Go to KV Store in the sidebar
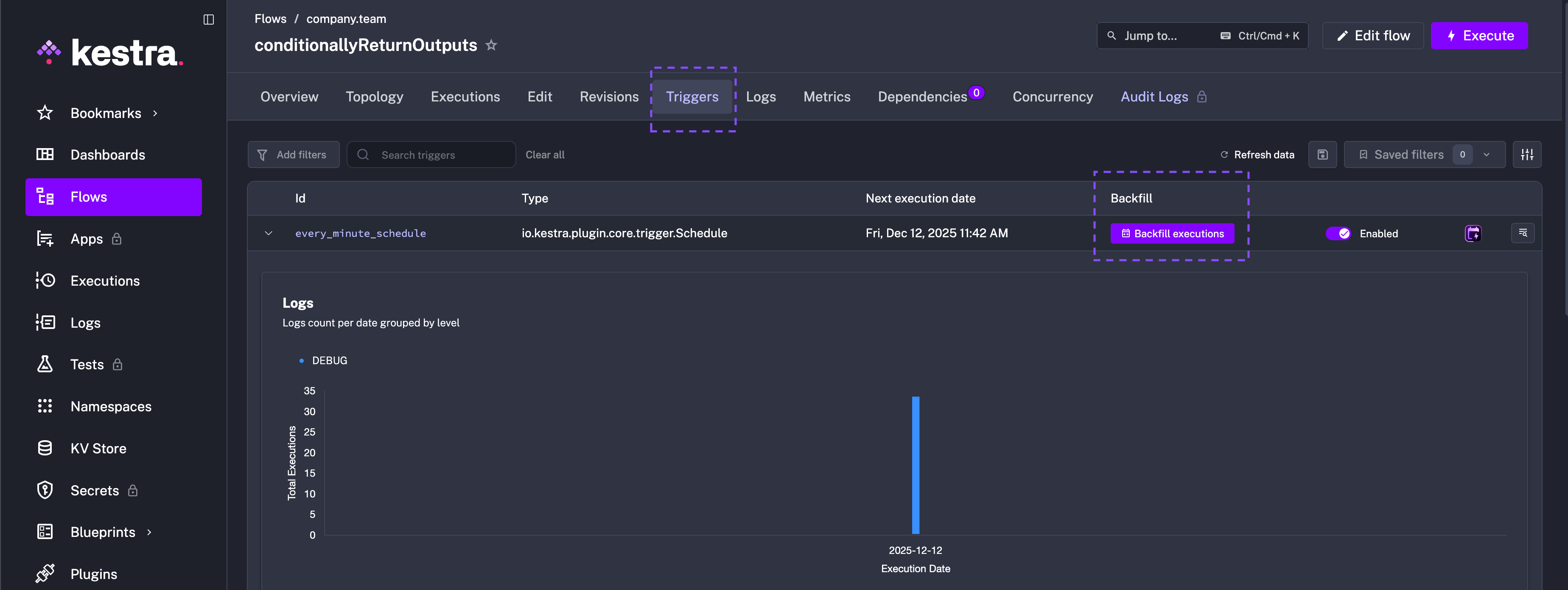 98,448
